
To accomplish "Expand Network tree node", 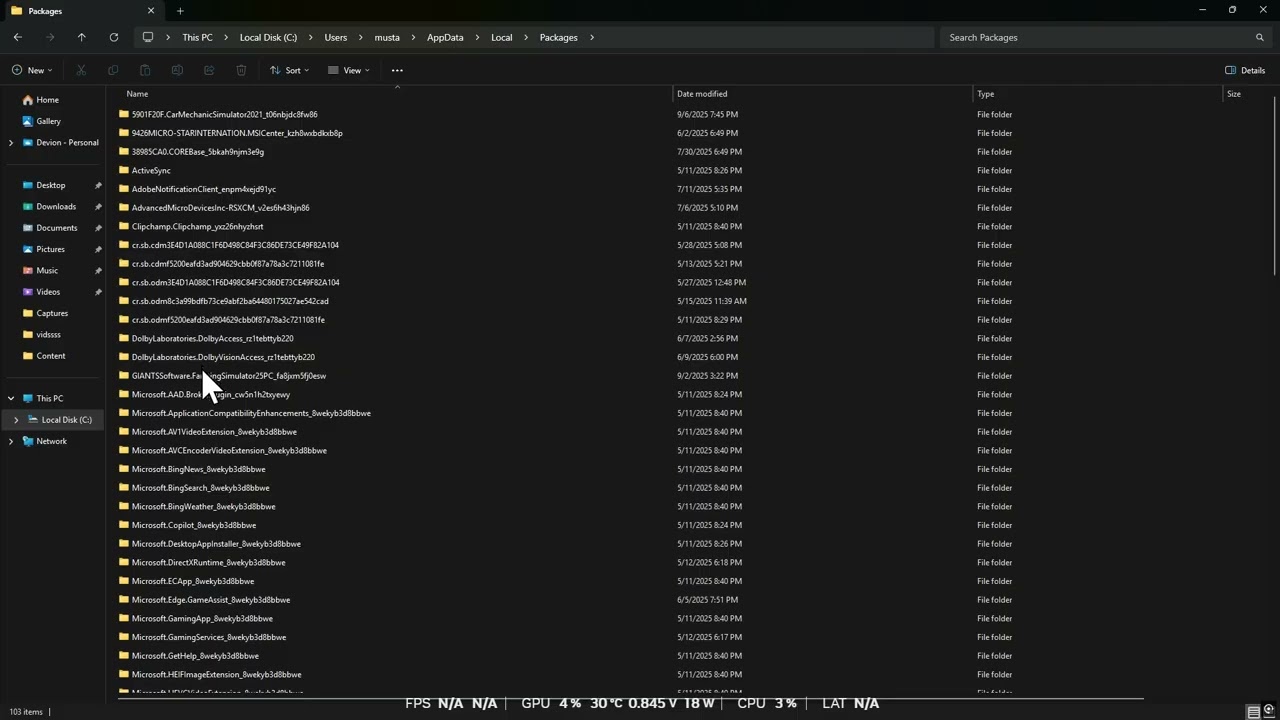I will click(11, 441).
